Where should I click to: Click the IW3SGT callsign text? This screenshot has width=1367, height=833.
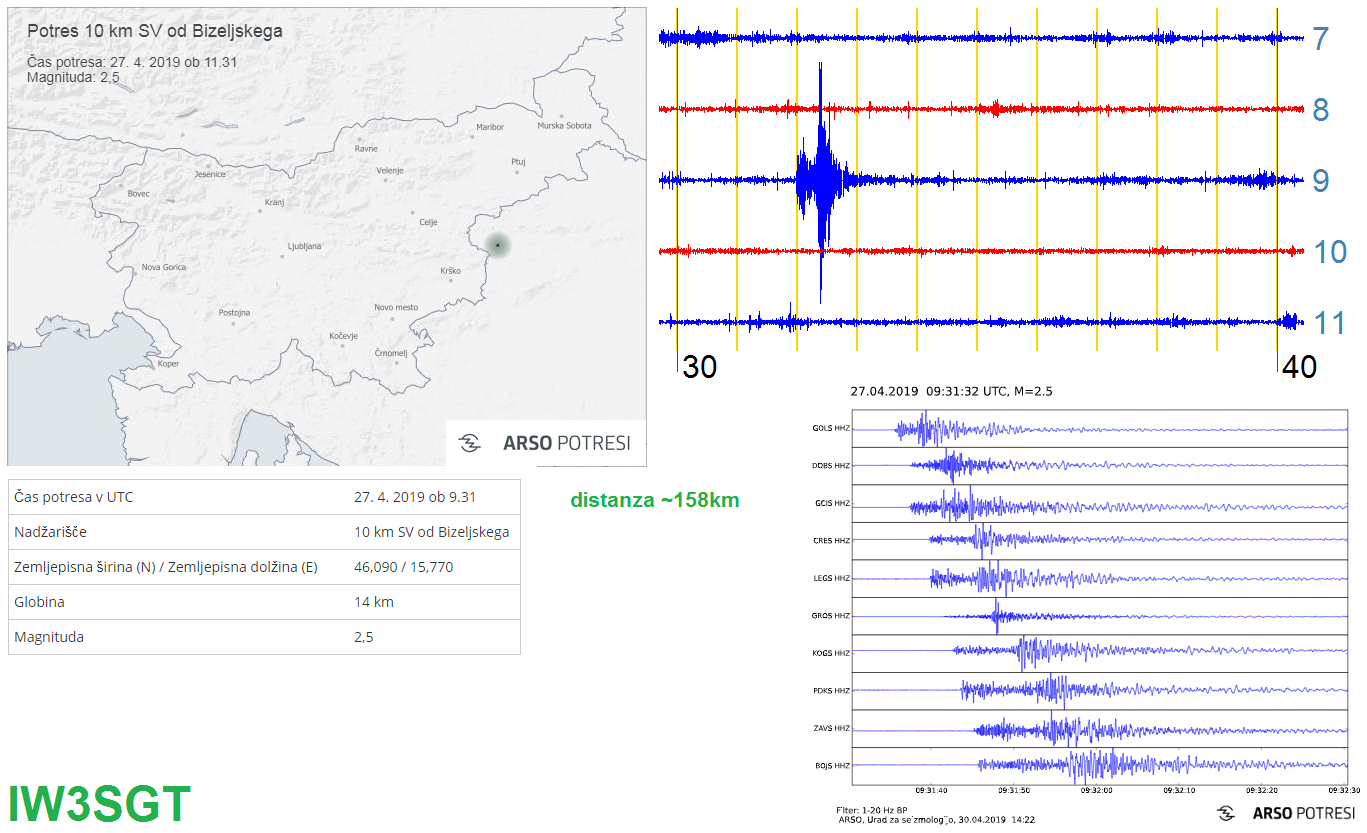coord(99,805)
